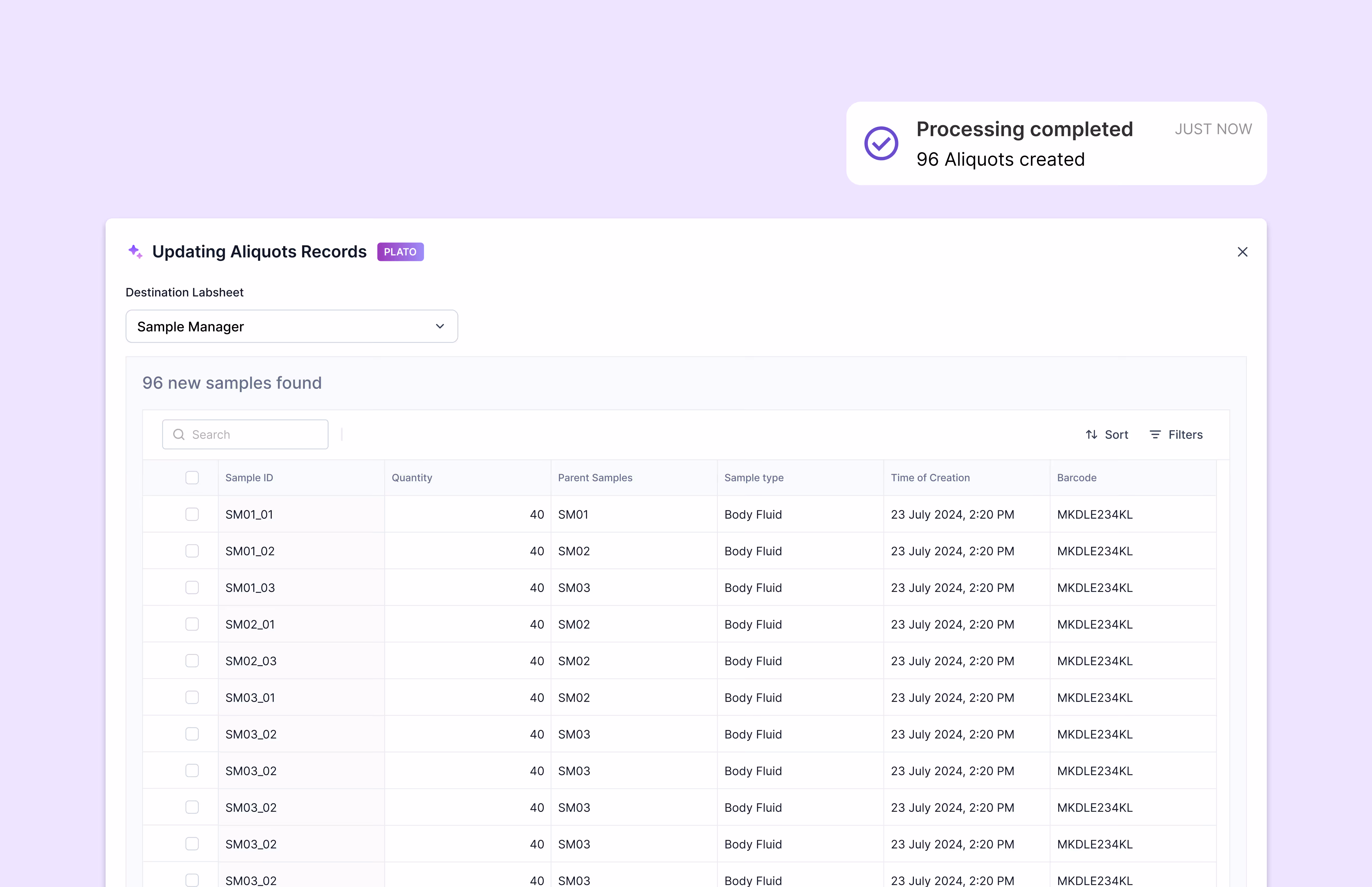1372x887 pixels.
Task: Click the Filters lines icon
Action: click(x=1155, y=434)
